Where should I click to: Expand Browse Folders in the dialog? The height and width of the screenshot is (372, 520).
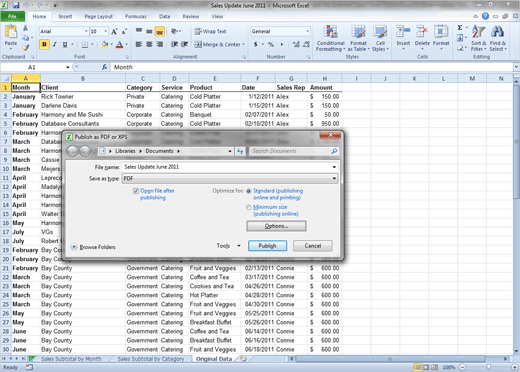click(x=93, y=247)
